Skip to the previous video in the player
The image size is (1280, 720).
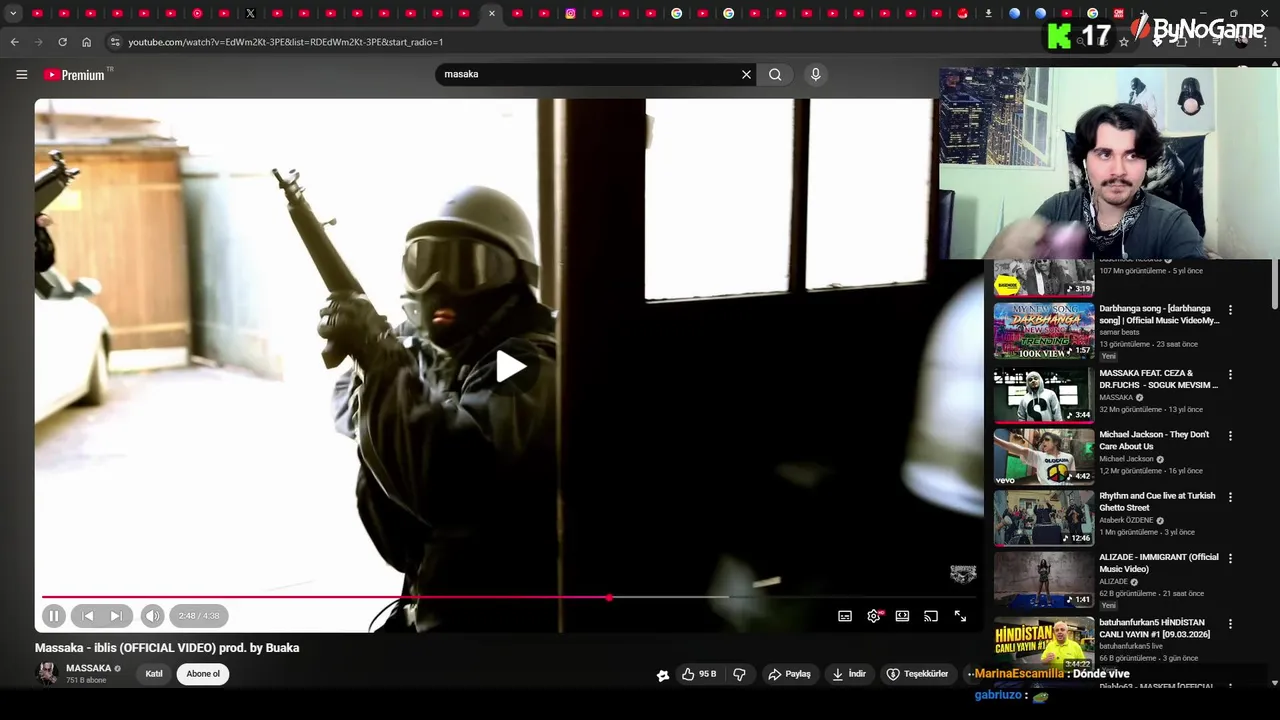(87, 616)
